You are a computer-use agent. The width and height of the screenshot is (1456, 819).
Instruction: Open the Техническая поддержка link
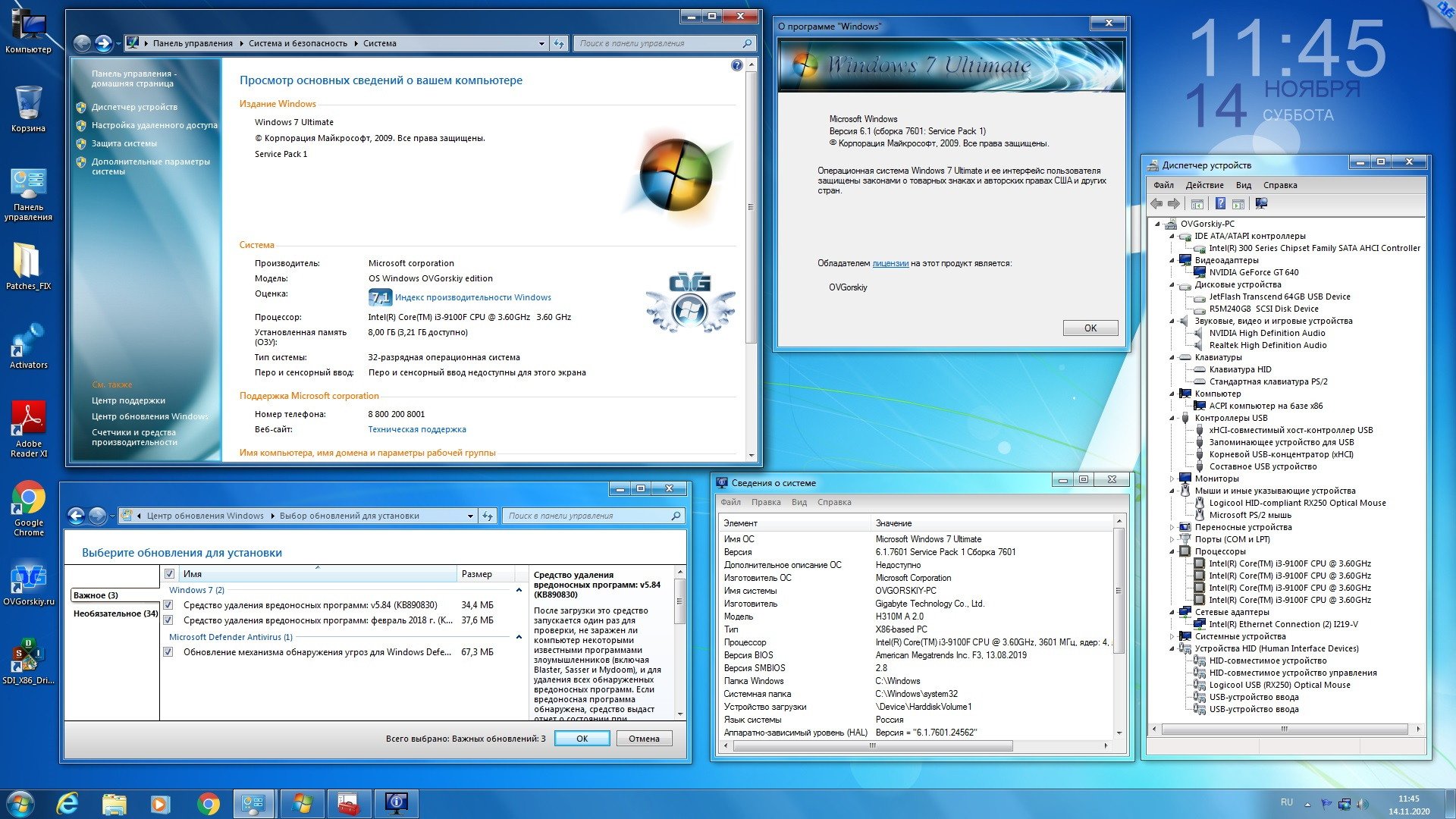point(417,429)
